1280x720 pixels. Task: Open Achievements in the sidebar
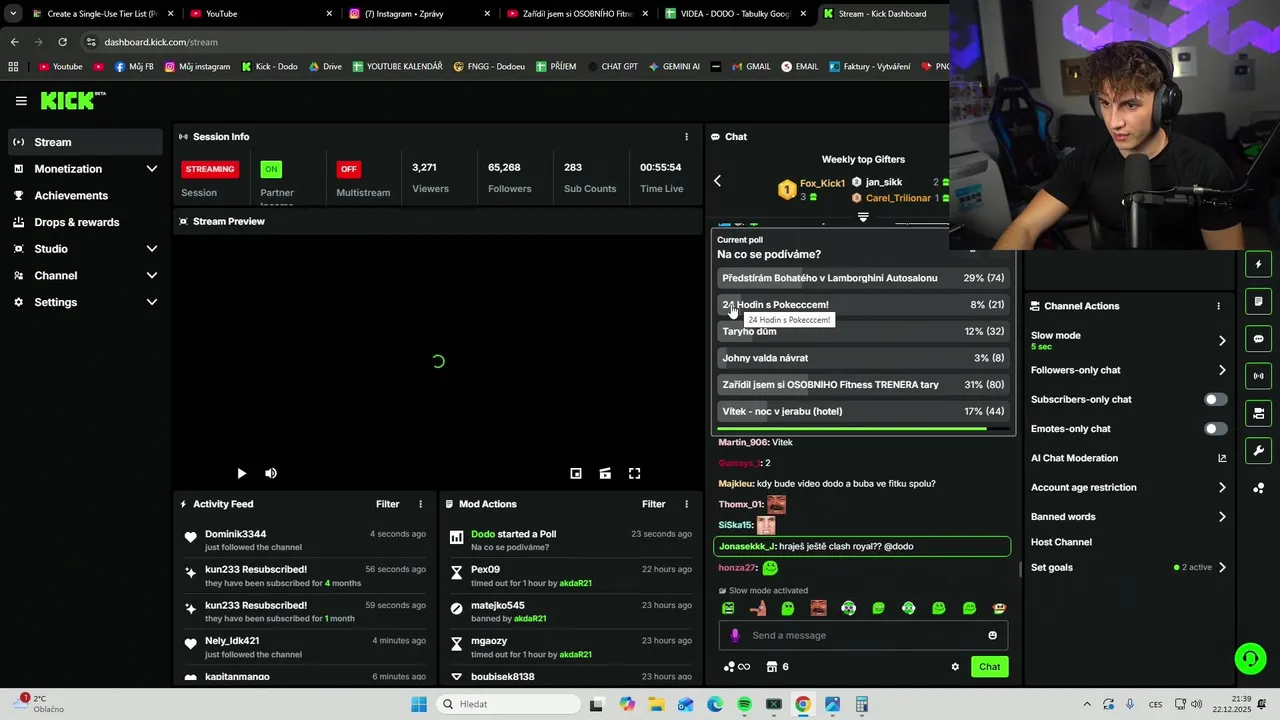[84, 196]
